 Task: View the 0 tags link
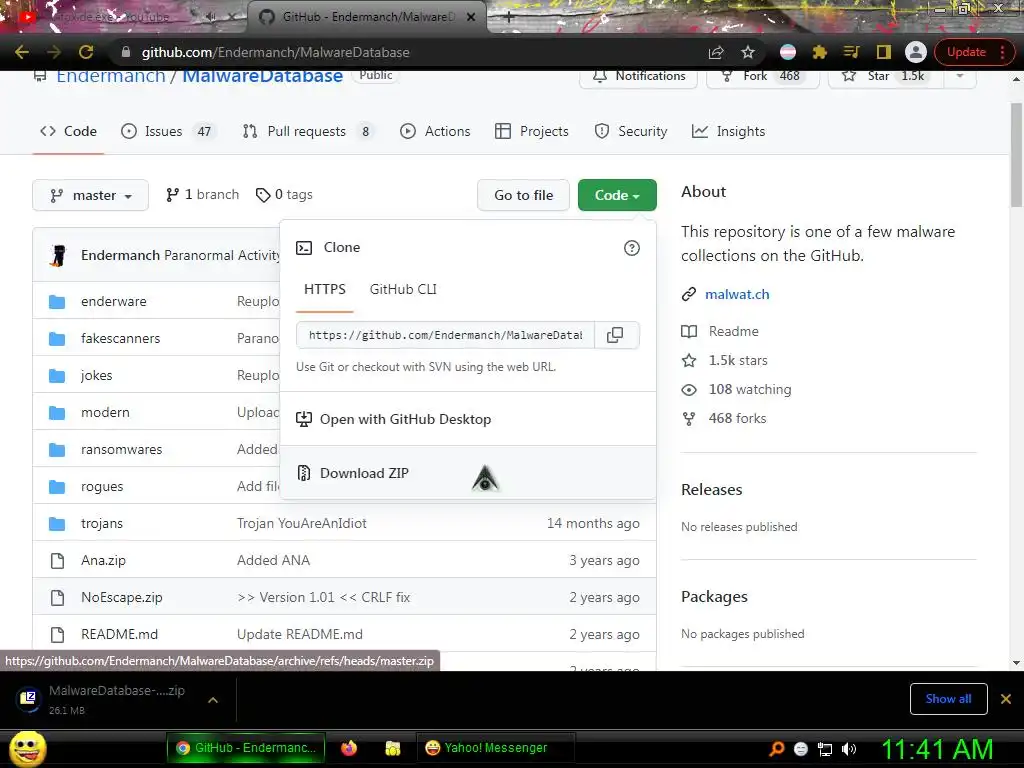284,195
